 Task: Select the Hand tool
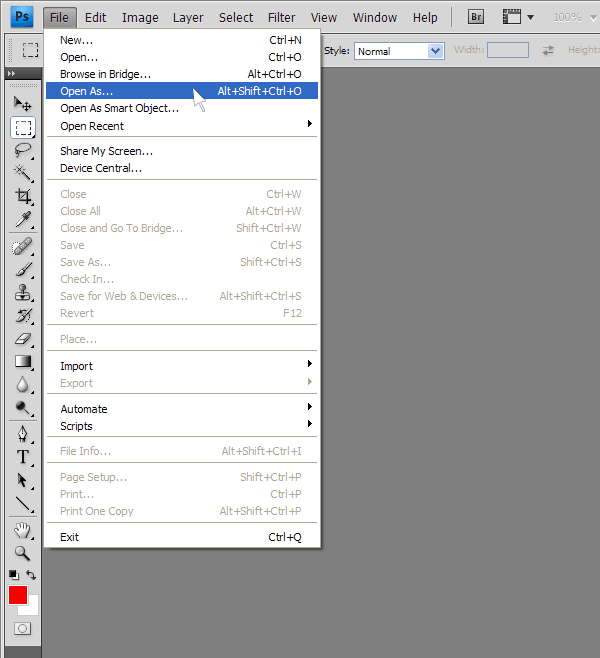pos(23,530)
